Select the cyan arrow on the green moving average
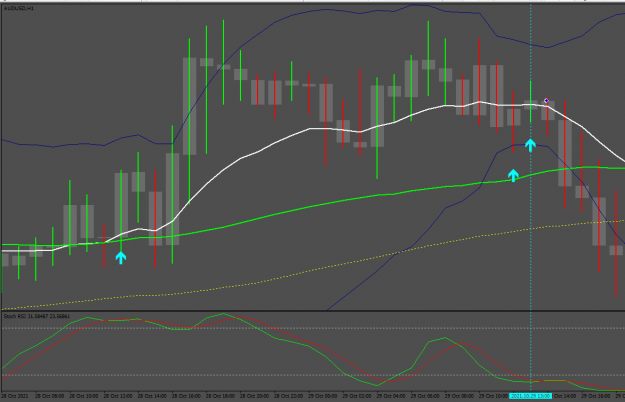 click(x=513, y=175)
